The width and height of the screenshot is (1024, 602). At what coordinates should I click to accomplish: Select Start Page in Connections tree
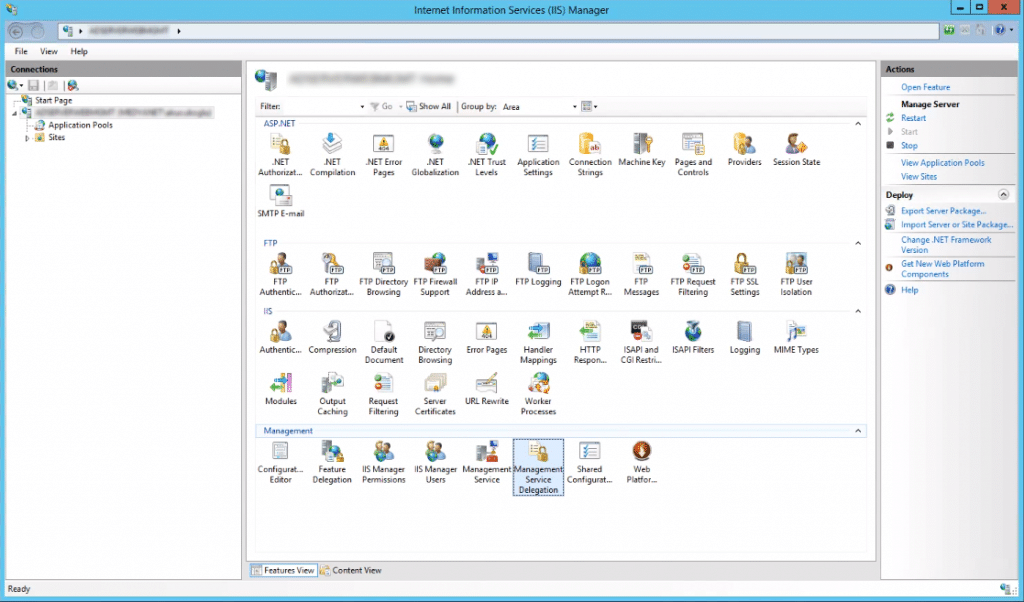coord(54,100)
